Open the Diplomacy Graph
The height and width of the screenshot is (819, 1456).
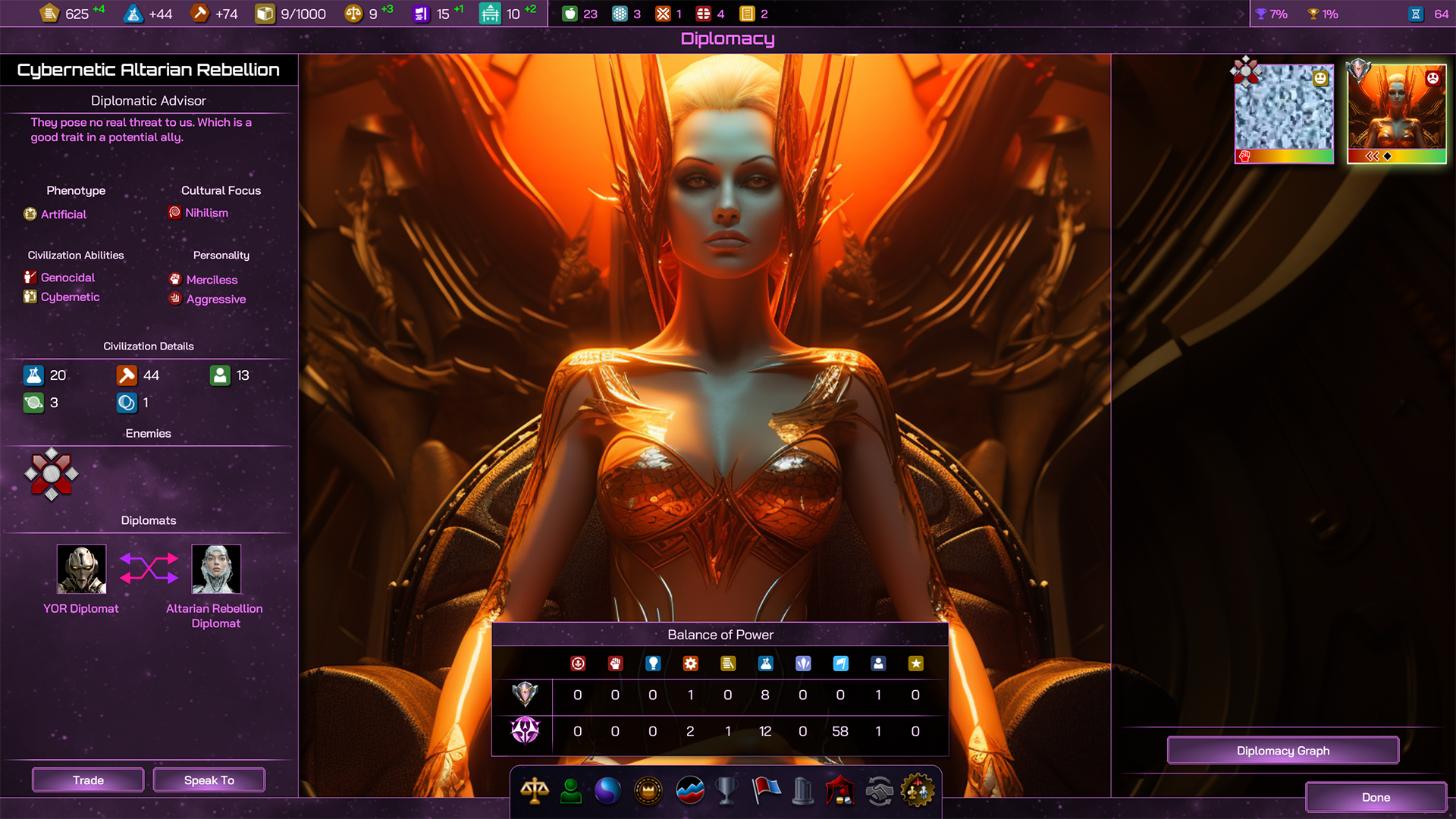(x=1282, y=751)
